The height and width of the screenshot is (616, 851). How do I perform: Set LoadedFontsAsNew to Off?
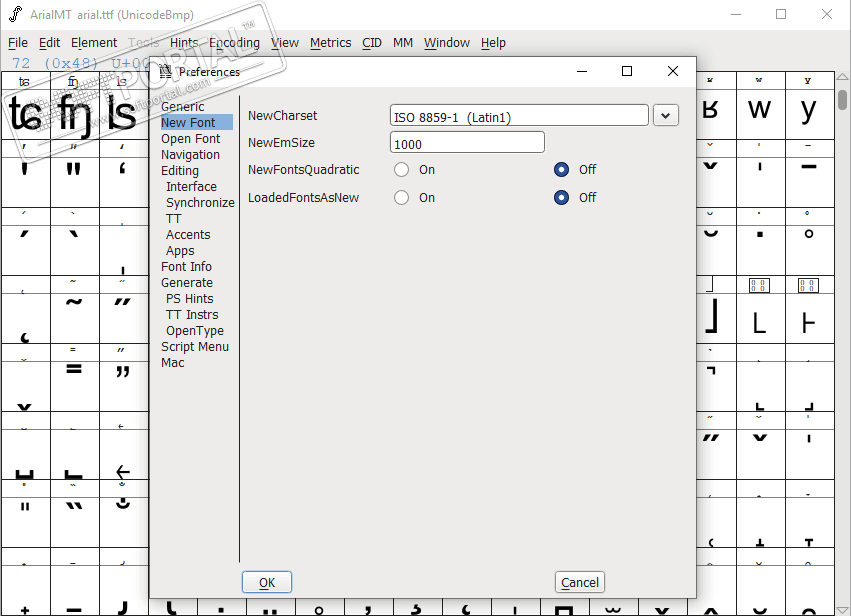coord(562,198)
